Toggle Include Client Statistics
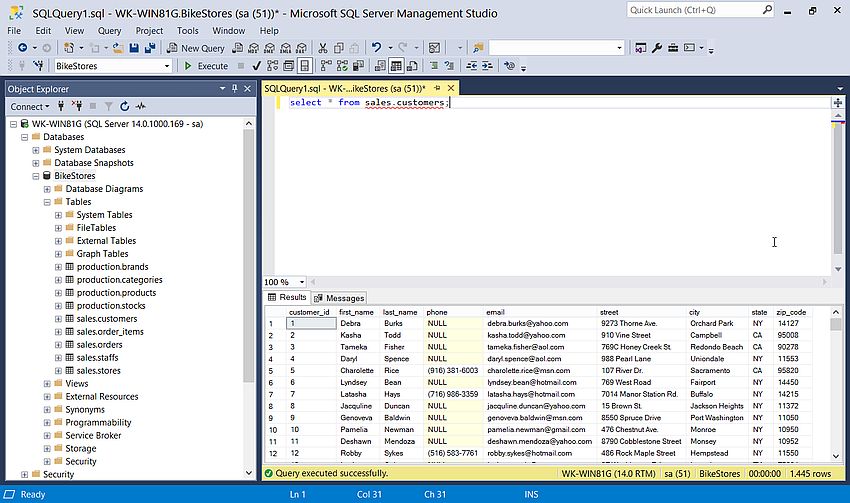 (358, 66)
